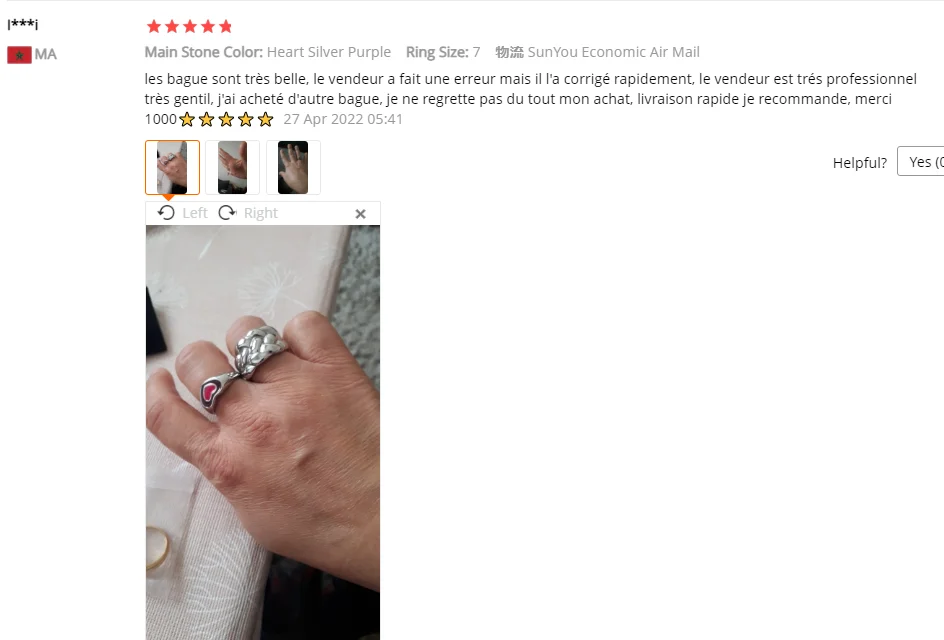Click the rotate right arrow icon
This screenshot has height=640, width=944.
tap(227, 213)
